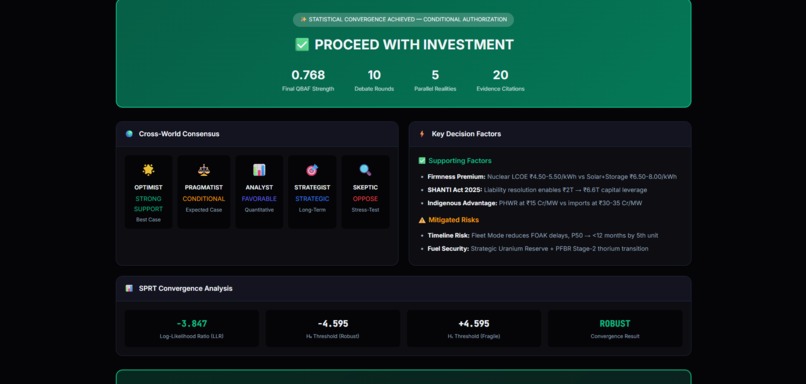Click the SPRT Convergence Analysis title
The height and width of the screenshot is (384, 806).
(186, 288)
